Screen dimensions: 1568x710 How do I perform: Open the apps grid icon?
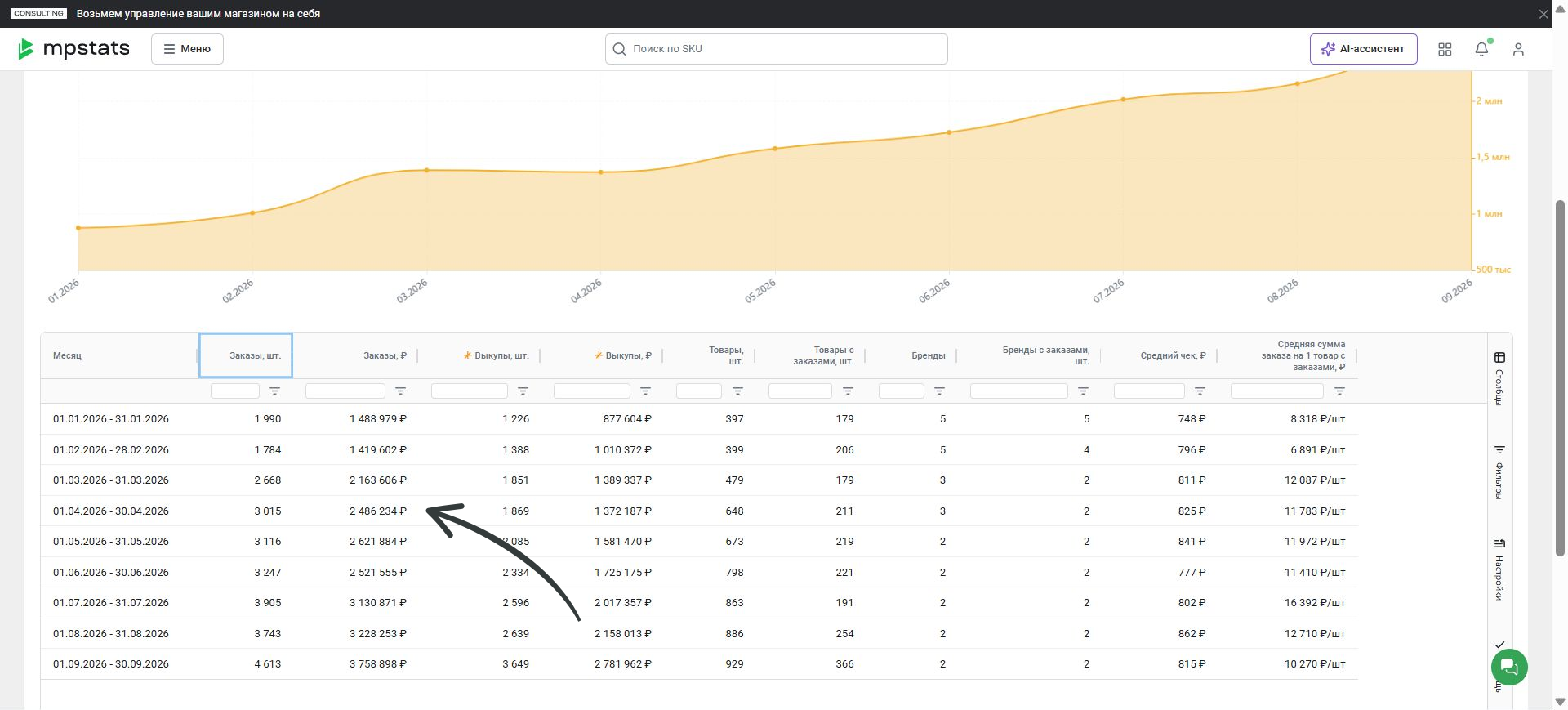coord(1445,49)
